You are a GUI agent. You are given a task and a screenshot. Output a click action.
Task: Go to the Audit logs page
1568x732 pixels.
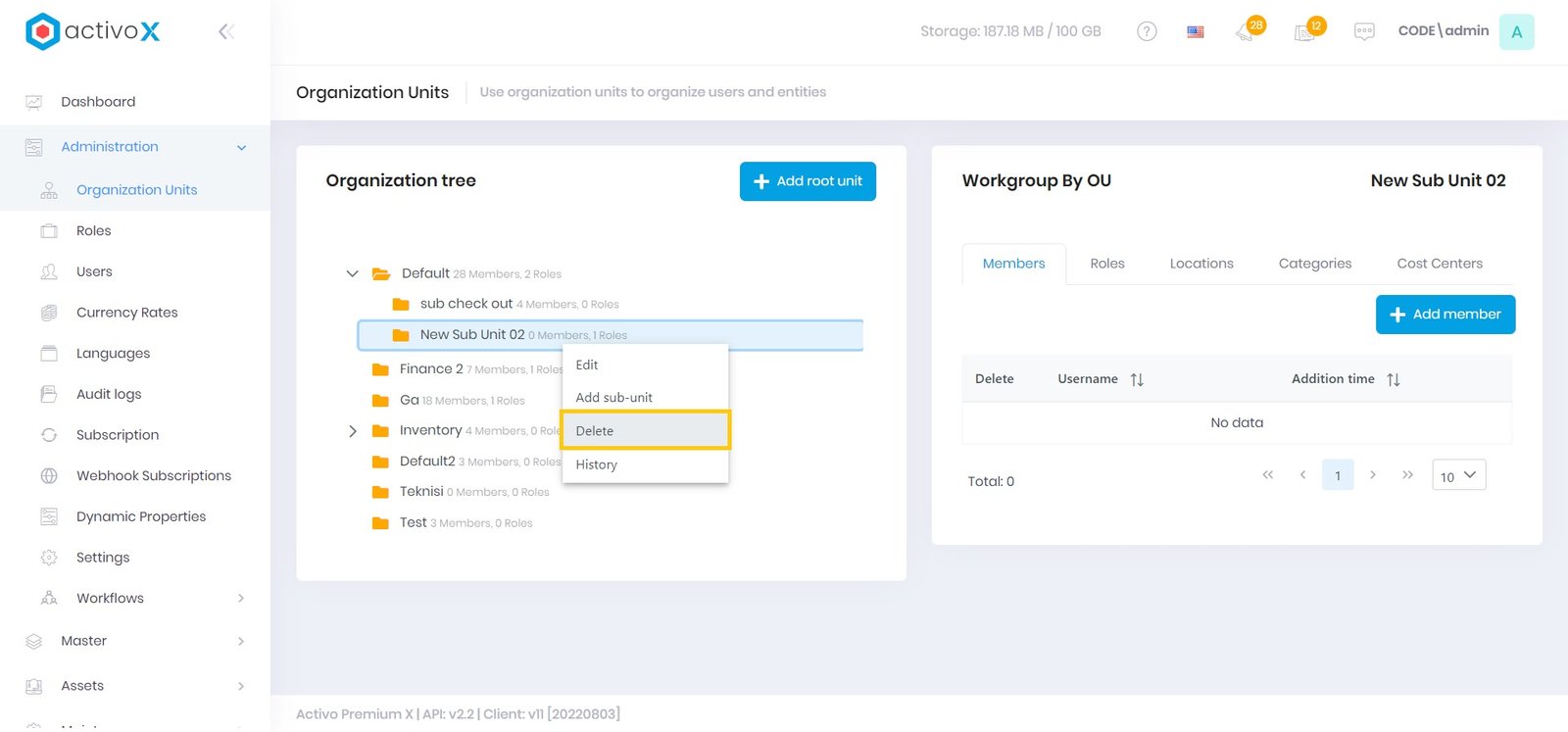click(x=109, y=394)
